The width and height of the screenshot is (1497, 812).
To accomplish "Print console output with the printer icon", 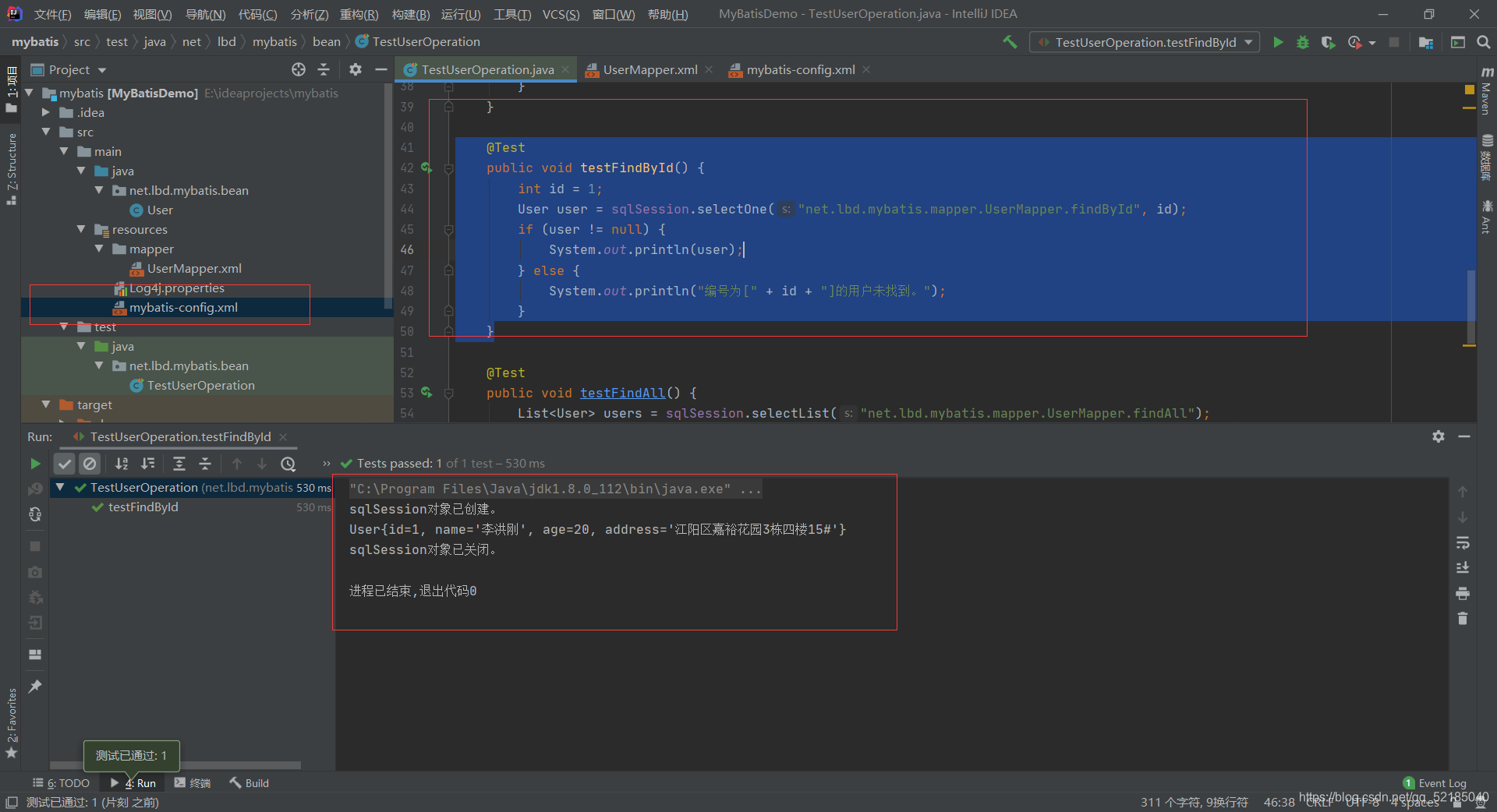I will 1463,594.
